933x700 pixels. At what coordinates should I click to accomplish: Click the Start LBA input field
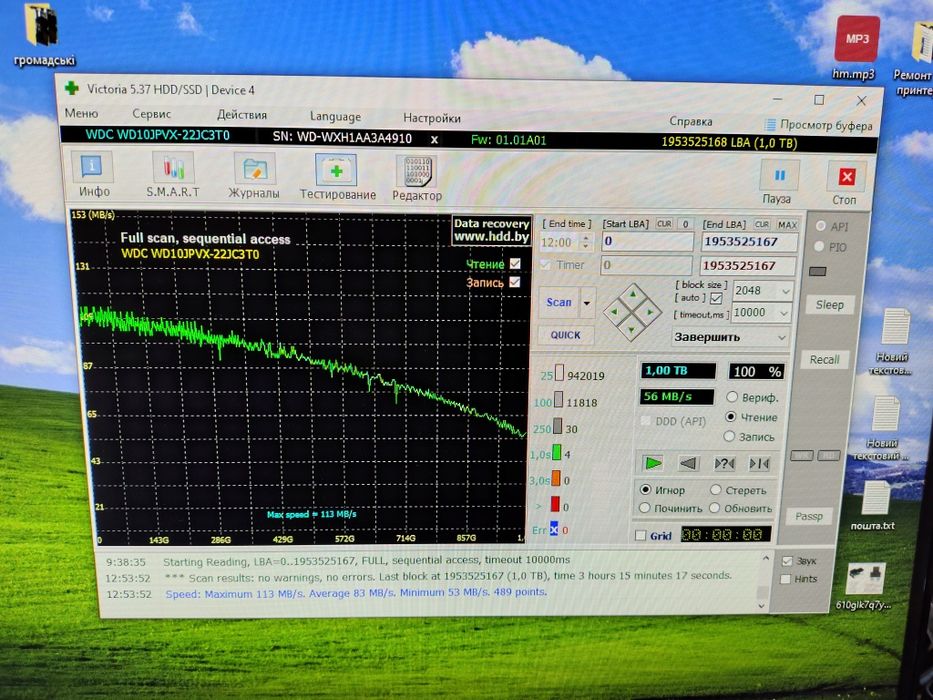[x=647, y=242]
